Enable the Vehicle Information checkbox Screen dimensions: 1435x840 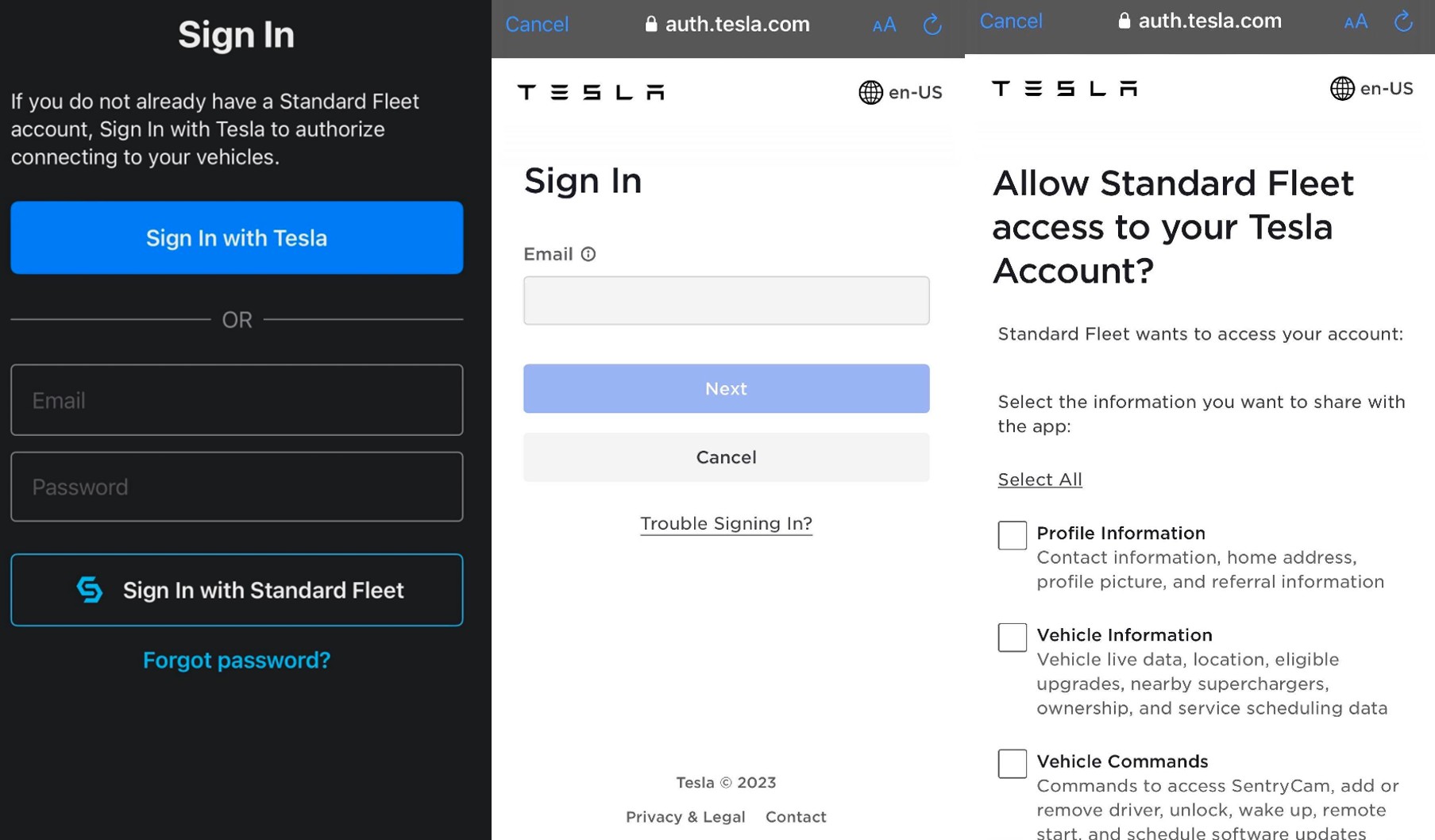click(x=1012, y=637)
